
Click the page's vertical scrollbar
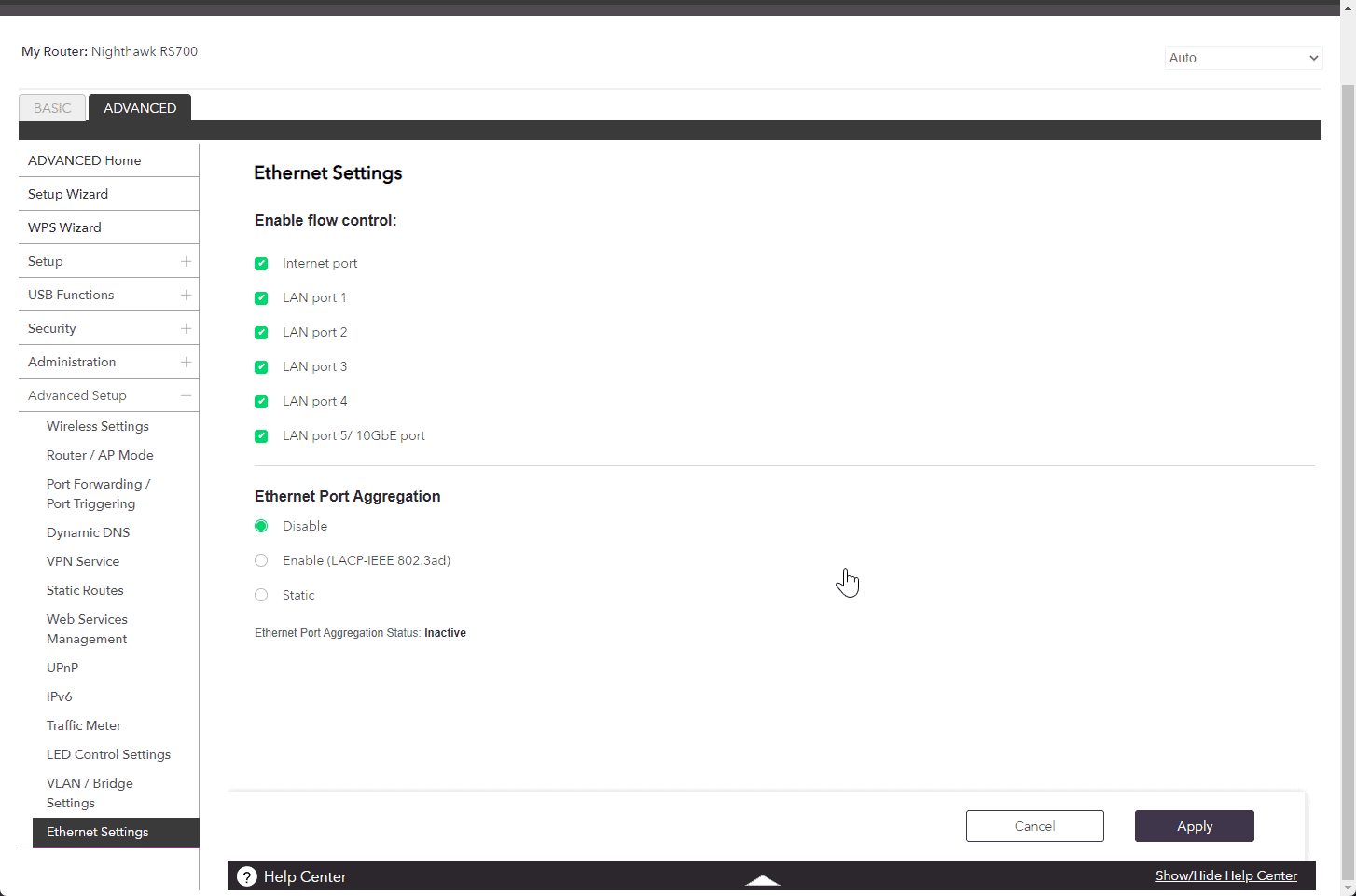pos(1348,466)
